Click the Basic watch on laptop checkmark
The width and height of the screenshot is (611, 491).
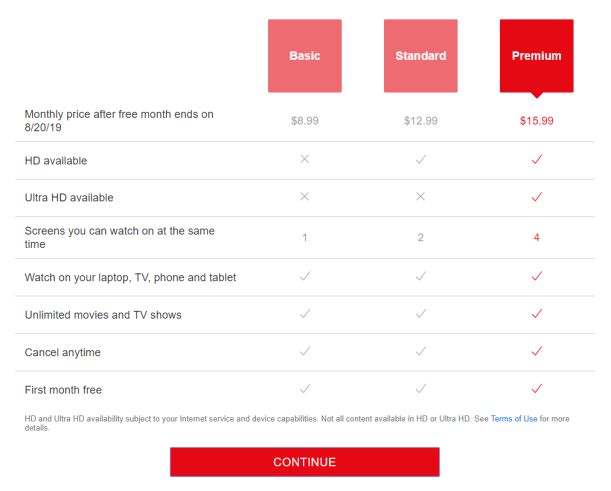point(305,276)
